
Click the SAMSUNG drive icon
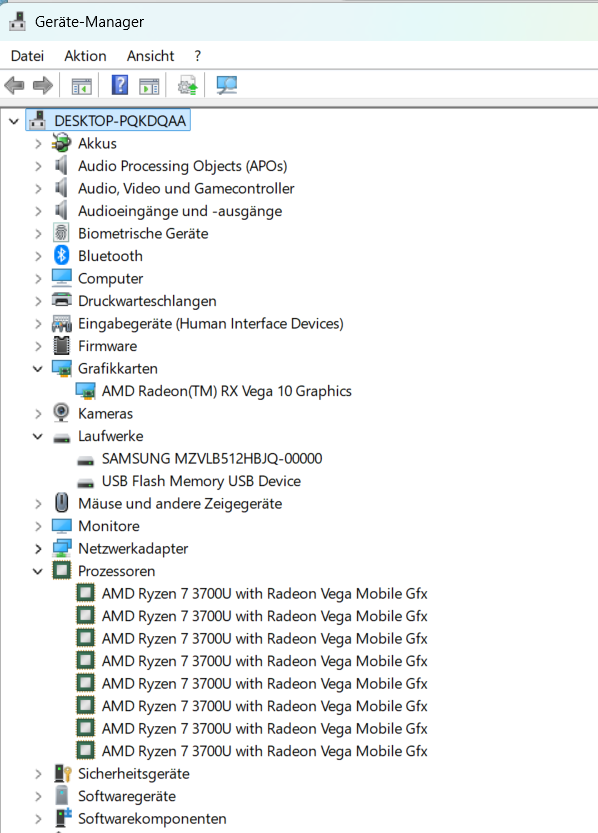point(86,460)
